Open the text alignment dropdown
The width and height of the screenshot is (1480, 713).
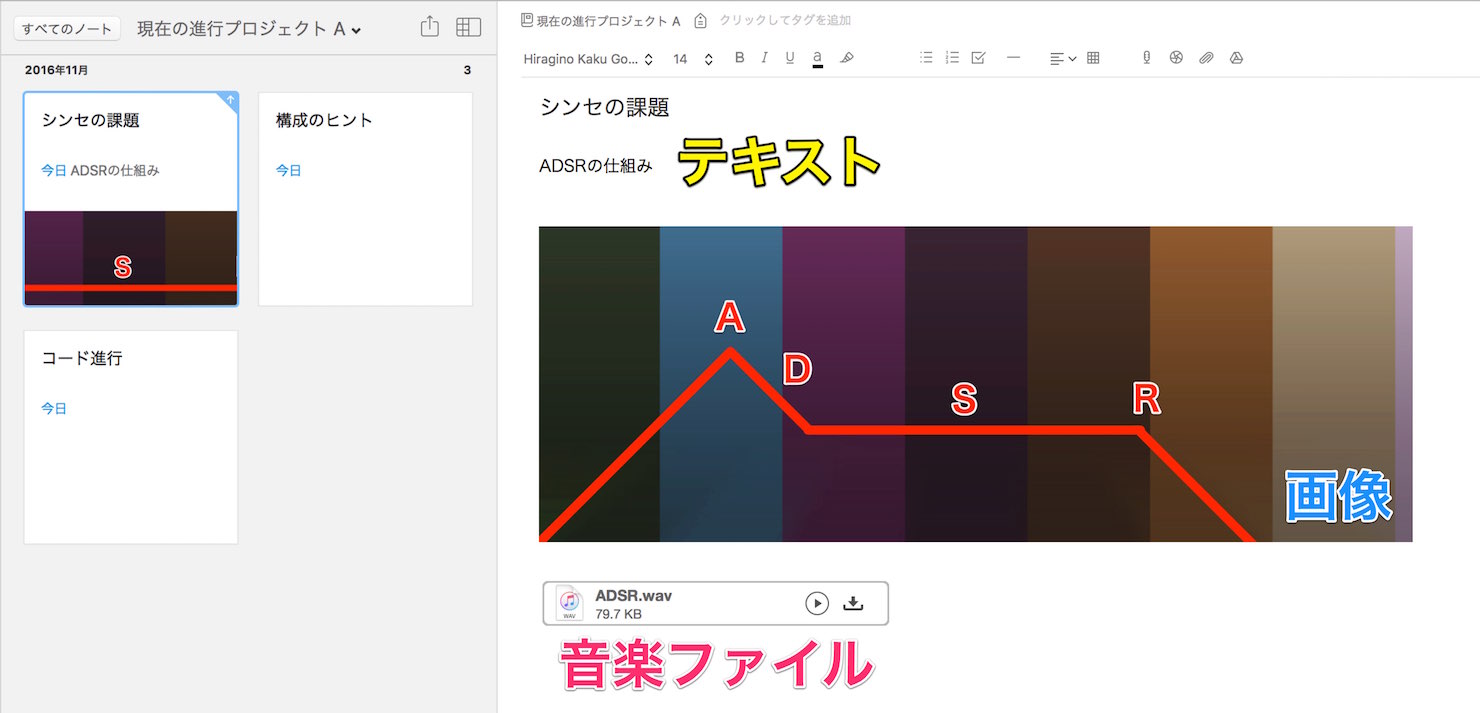(1063, 59)
